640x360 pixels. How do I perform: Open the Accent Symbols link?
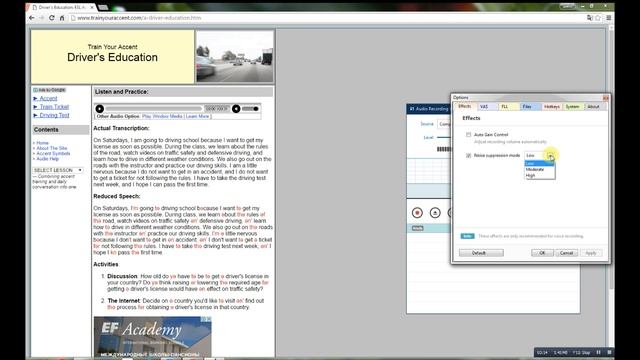coord(53,153)
